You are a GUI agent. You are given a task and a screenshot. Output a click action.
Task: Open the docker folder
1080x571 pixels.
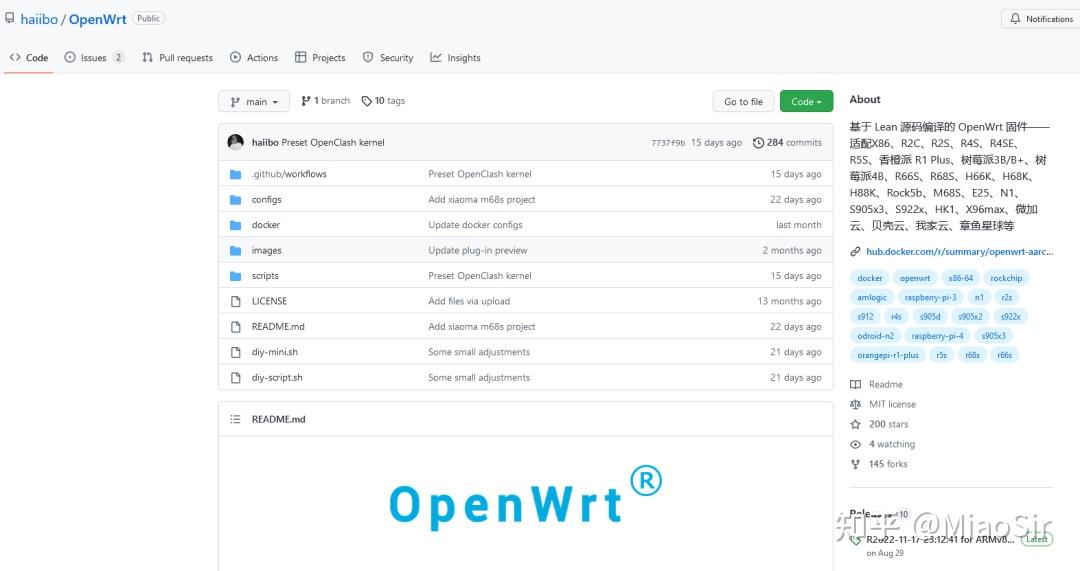pyautogui.click(x=266, y=225)
